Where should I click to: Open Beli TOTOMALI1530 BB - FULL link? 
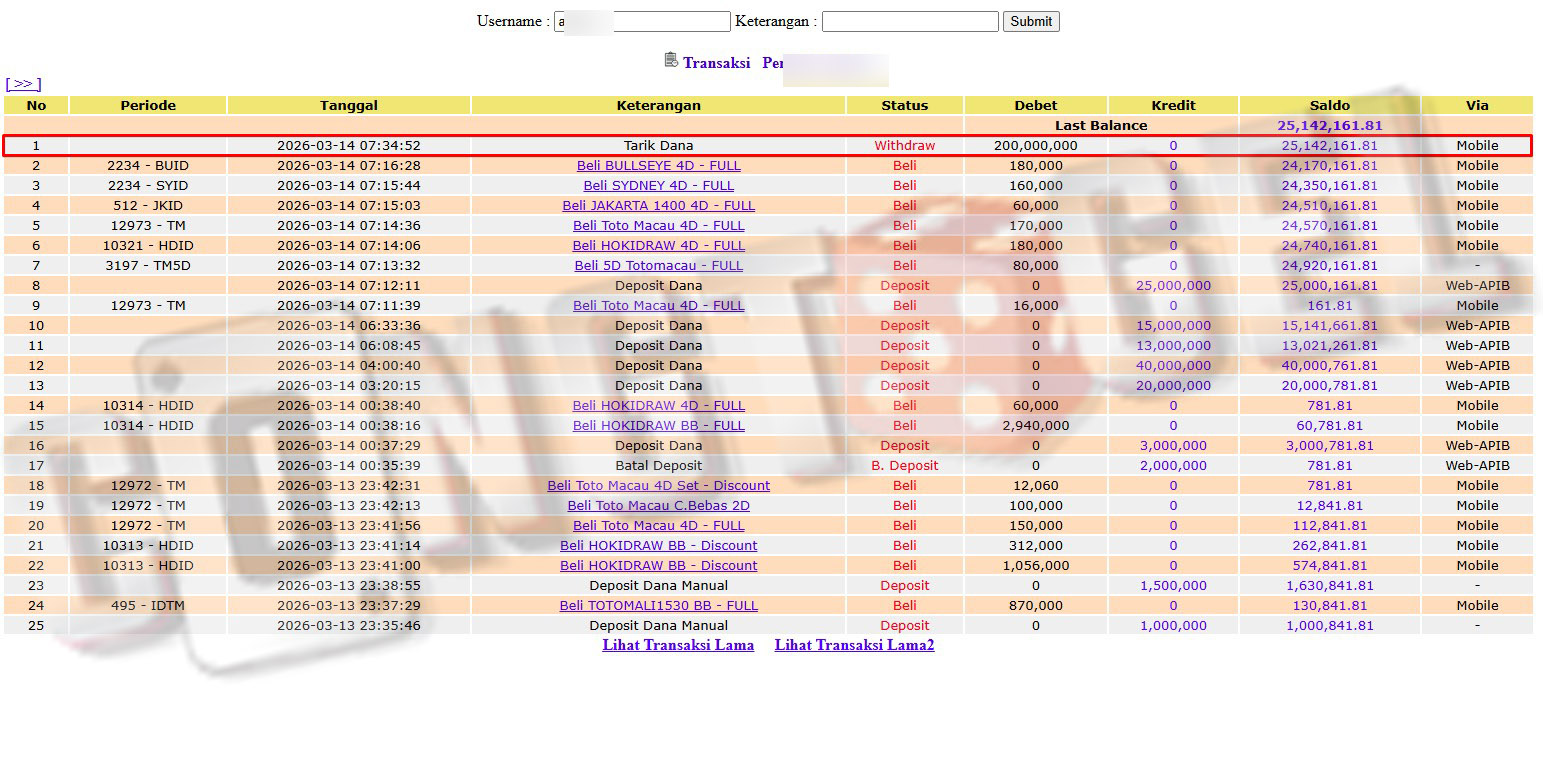pos(658,606)
